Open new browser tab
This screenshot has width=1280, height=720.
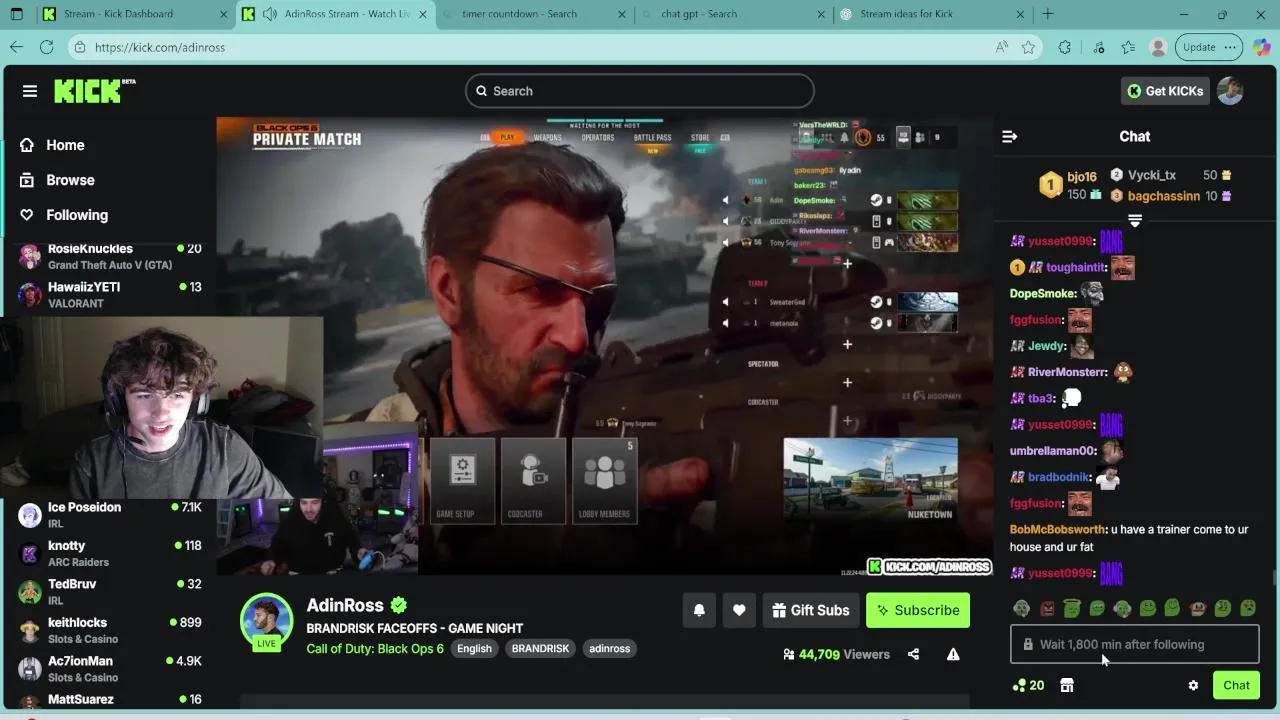pos(1047,14)
